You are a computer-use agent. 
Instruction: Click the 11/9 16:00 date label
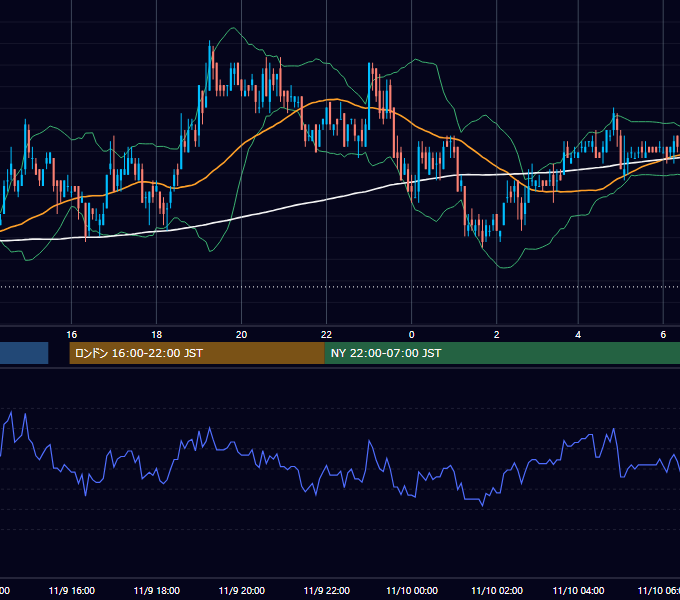(x=72, y=591)
